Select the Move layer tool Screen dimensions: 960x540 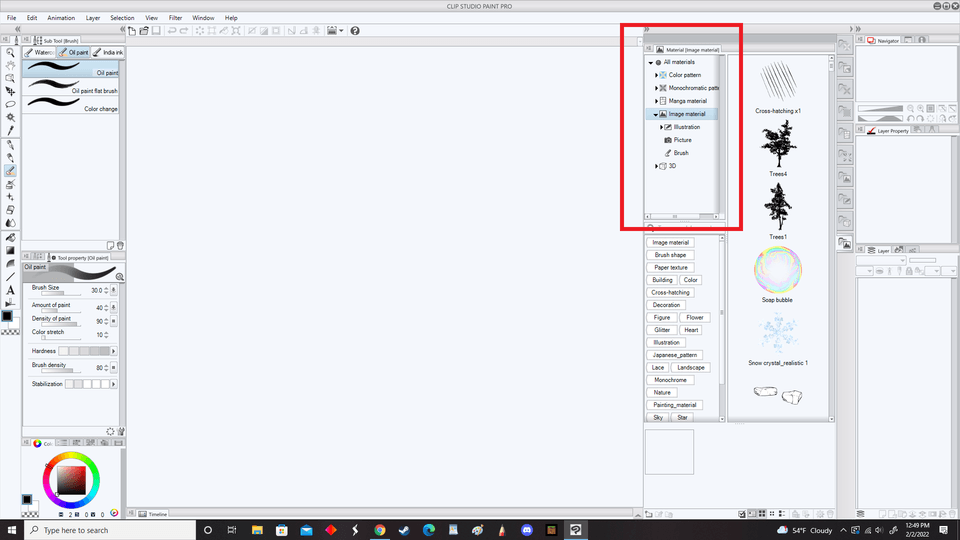pos(10,91)
